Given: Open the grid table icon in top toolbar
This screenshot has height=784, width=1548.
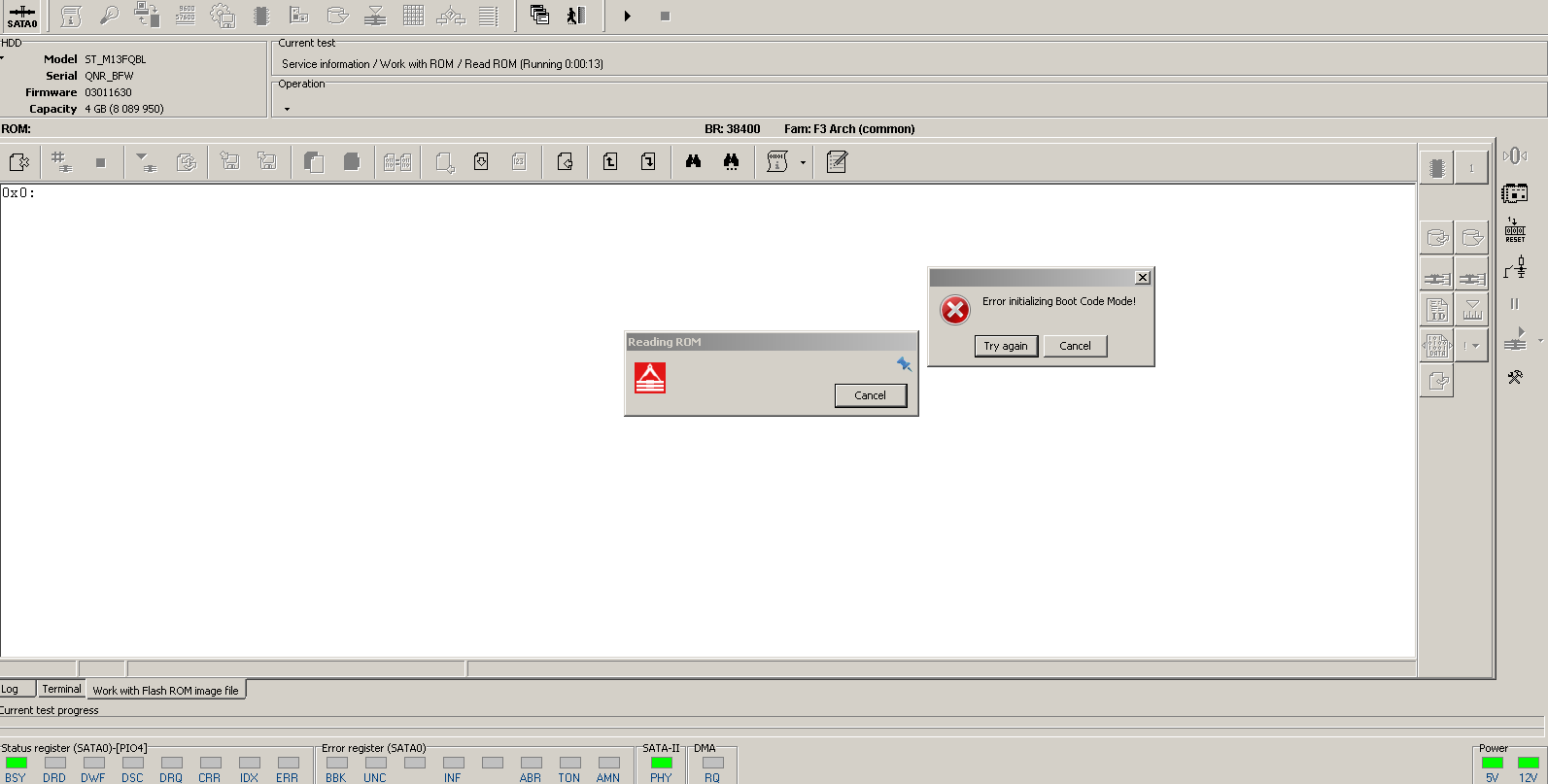Looking at the screenshot, I should point(413,16).
